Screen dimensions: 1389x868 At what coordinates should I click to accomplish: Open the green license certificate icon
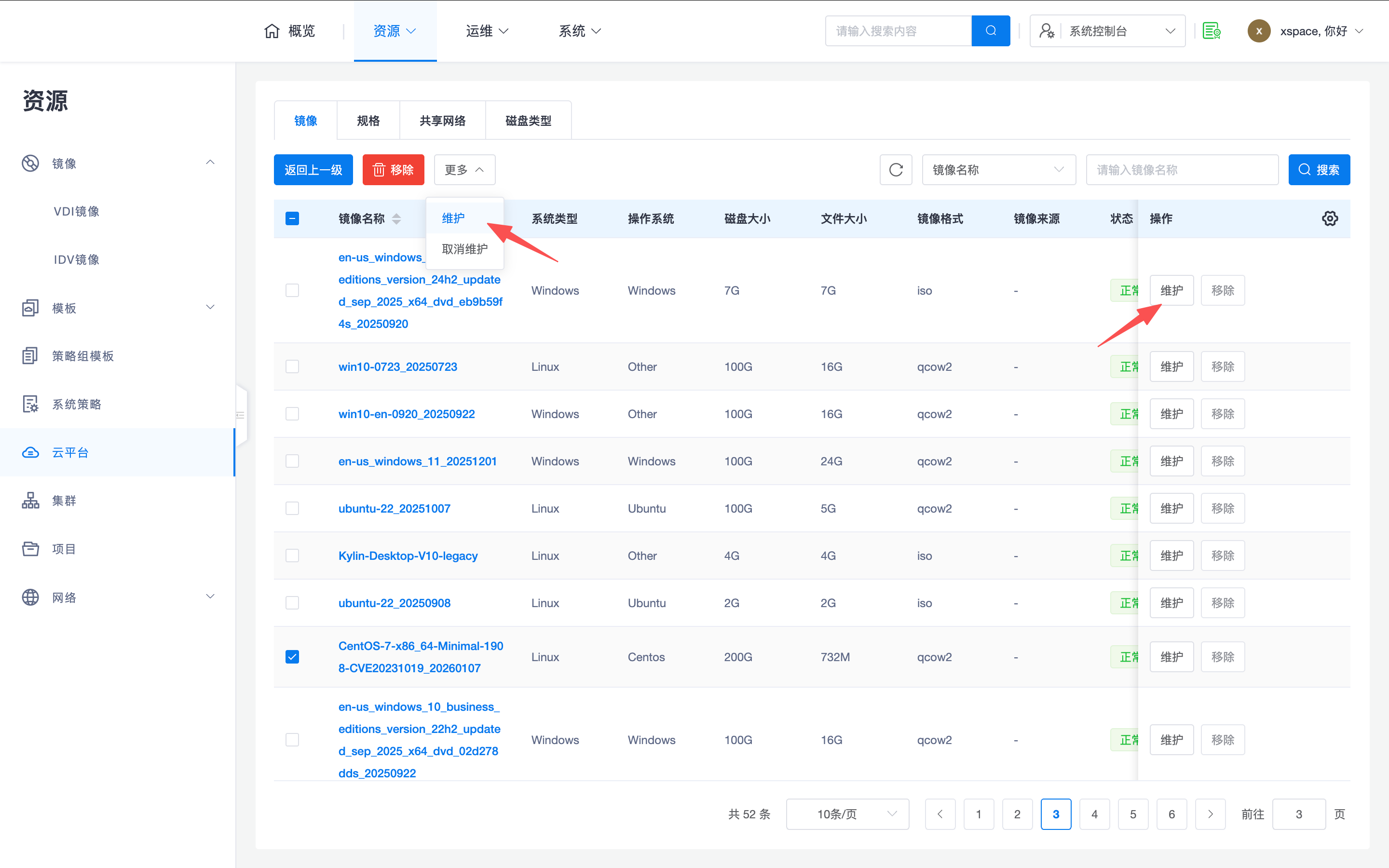point(1211,31)
